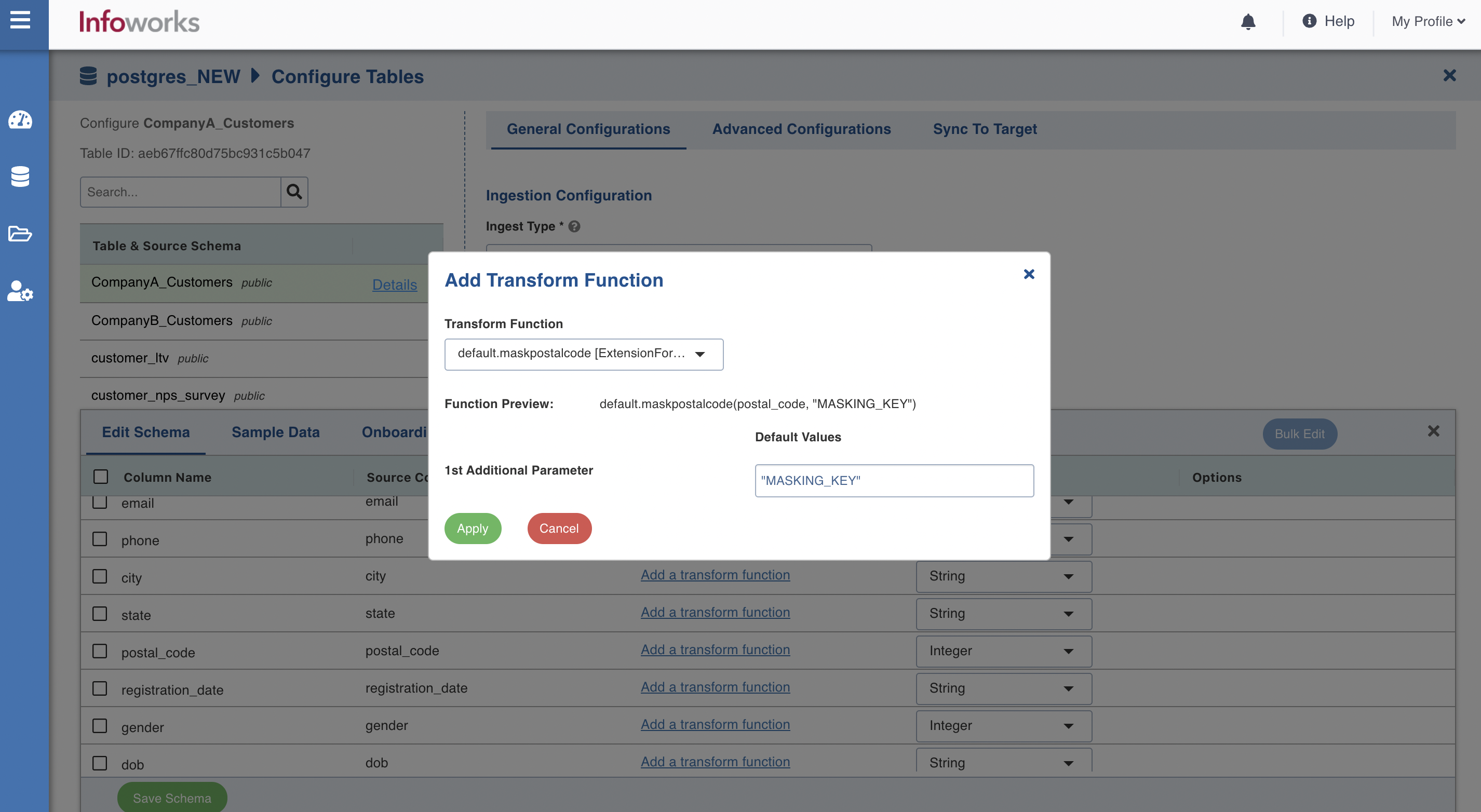Open the dashboard gauge icon in sidebar

(20, 119)
